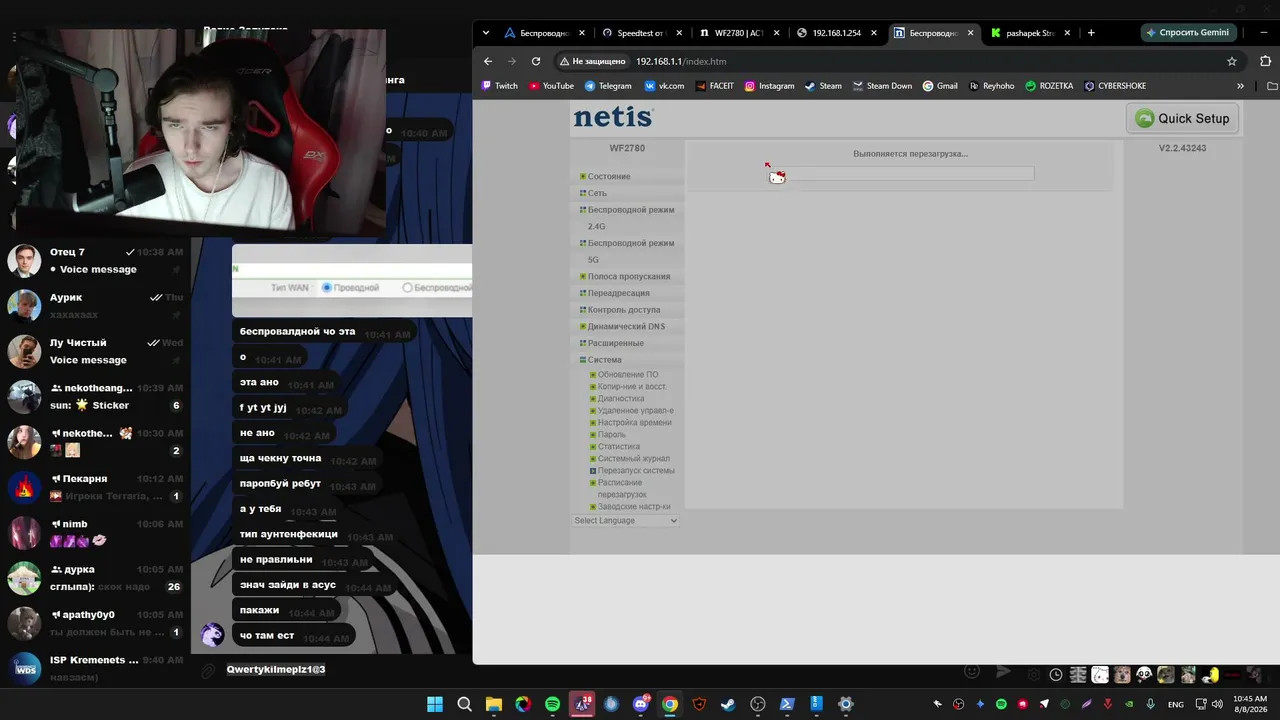Open Системный журнал page
1280x720 pixels.
(633, 459)
